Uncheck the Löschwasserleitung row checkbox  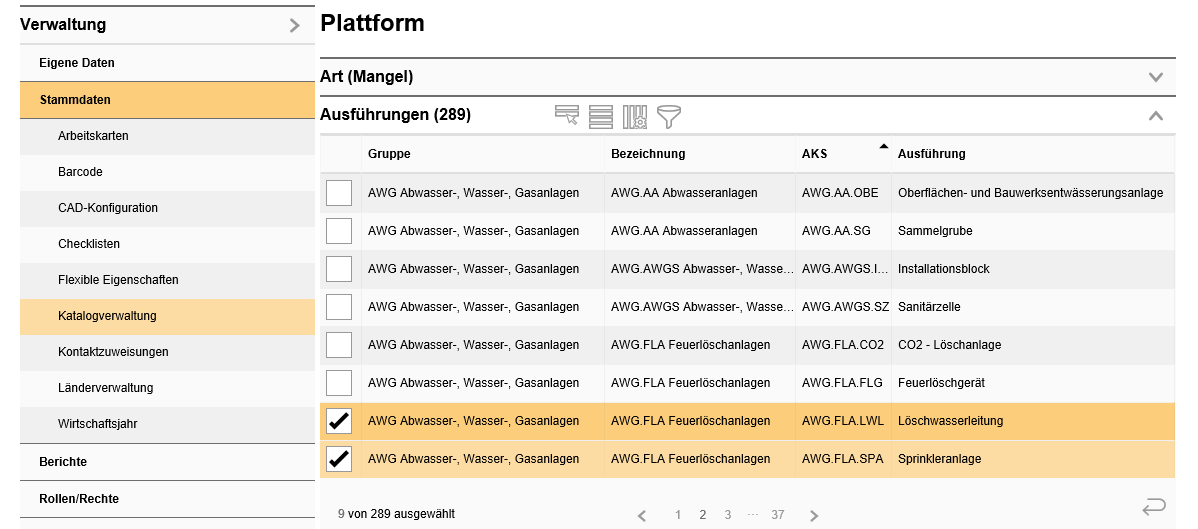tap(340, 421)
